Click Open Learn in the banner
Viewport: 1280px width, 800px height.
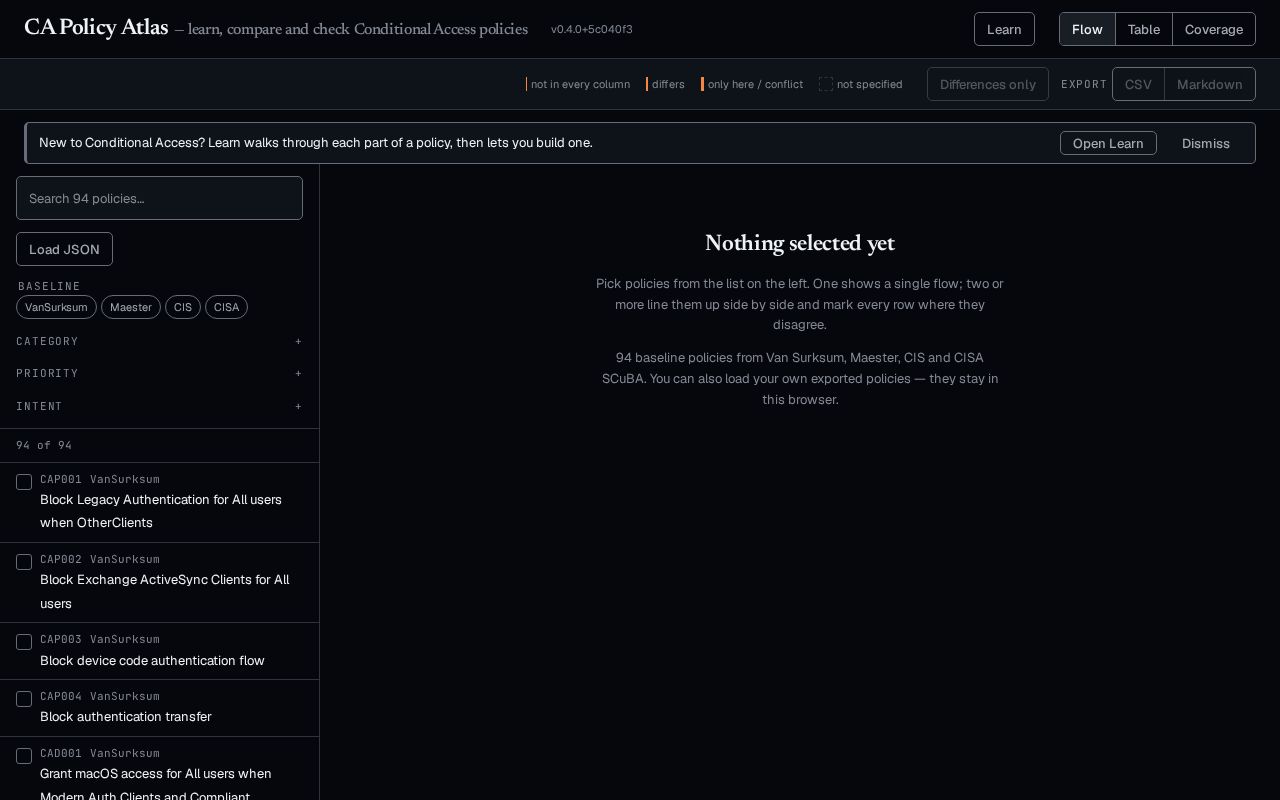click(1108, 143)
